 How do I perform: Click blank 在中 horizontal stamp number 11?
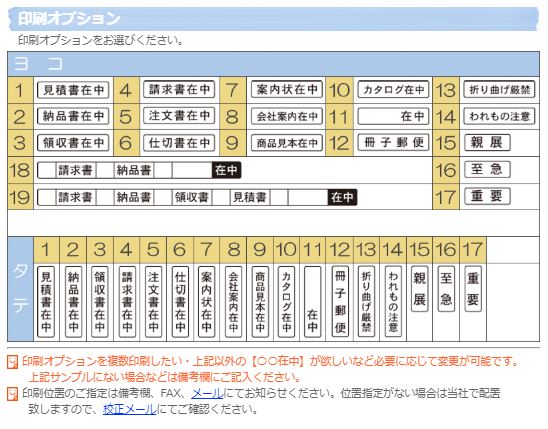point(393,116)
